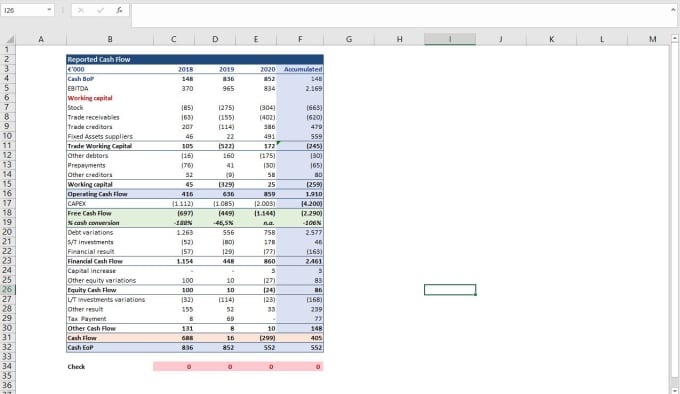The image size is (680, 394).
Task: Click the 'S/T investments' label cell
Action: pos(110,242)
